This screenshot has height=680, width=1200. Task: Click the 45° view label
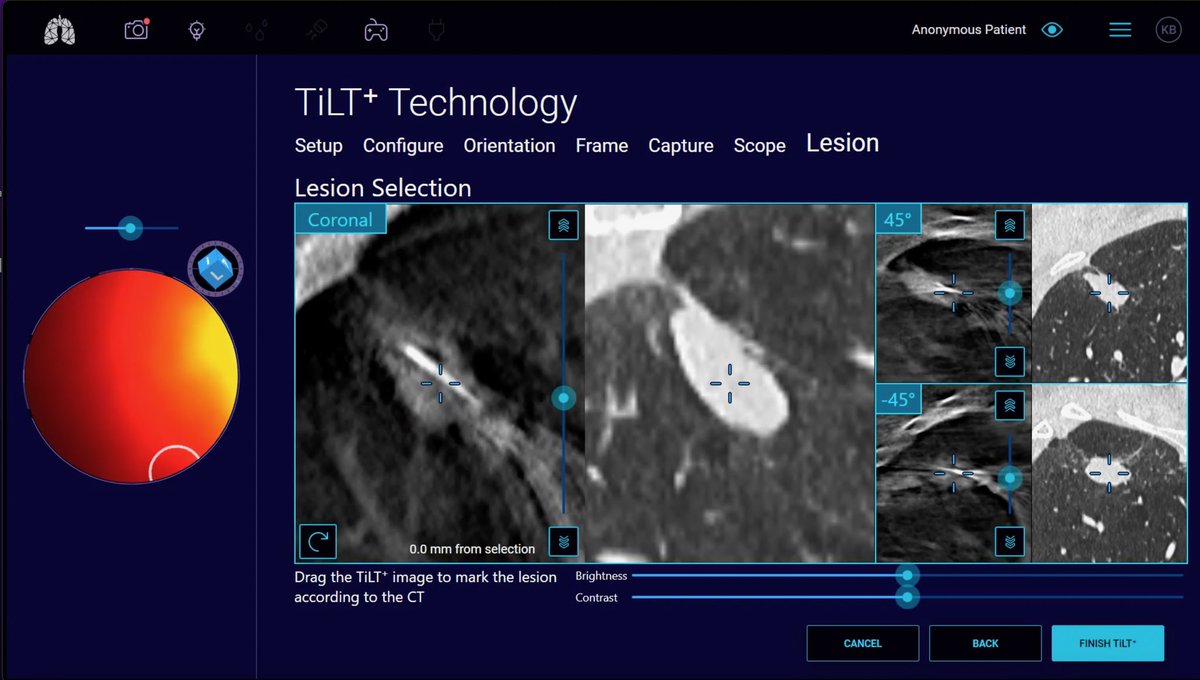pyautogui.click(x=896, y=219)
